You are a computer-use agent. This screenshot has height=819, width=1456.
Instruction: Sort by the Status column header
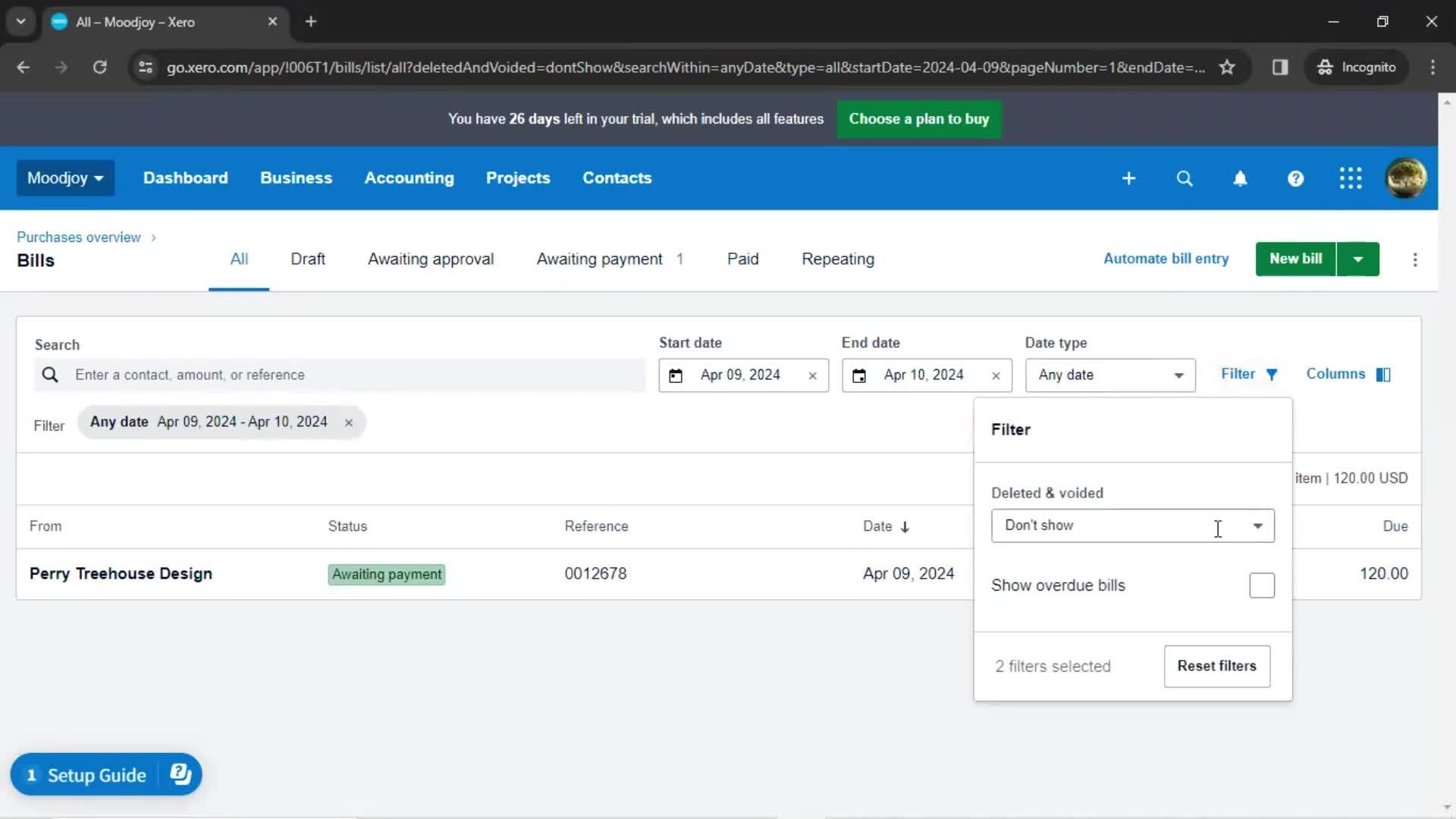[x=347, y=526]
